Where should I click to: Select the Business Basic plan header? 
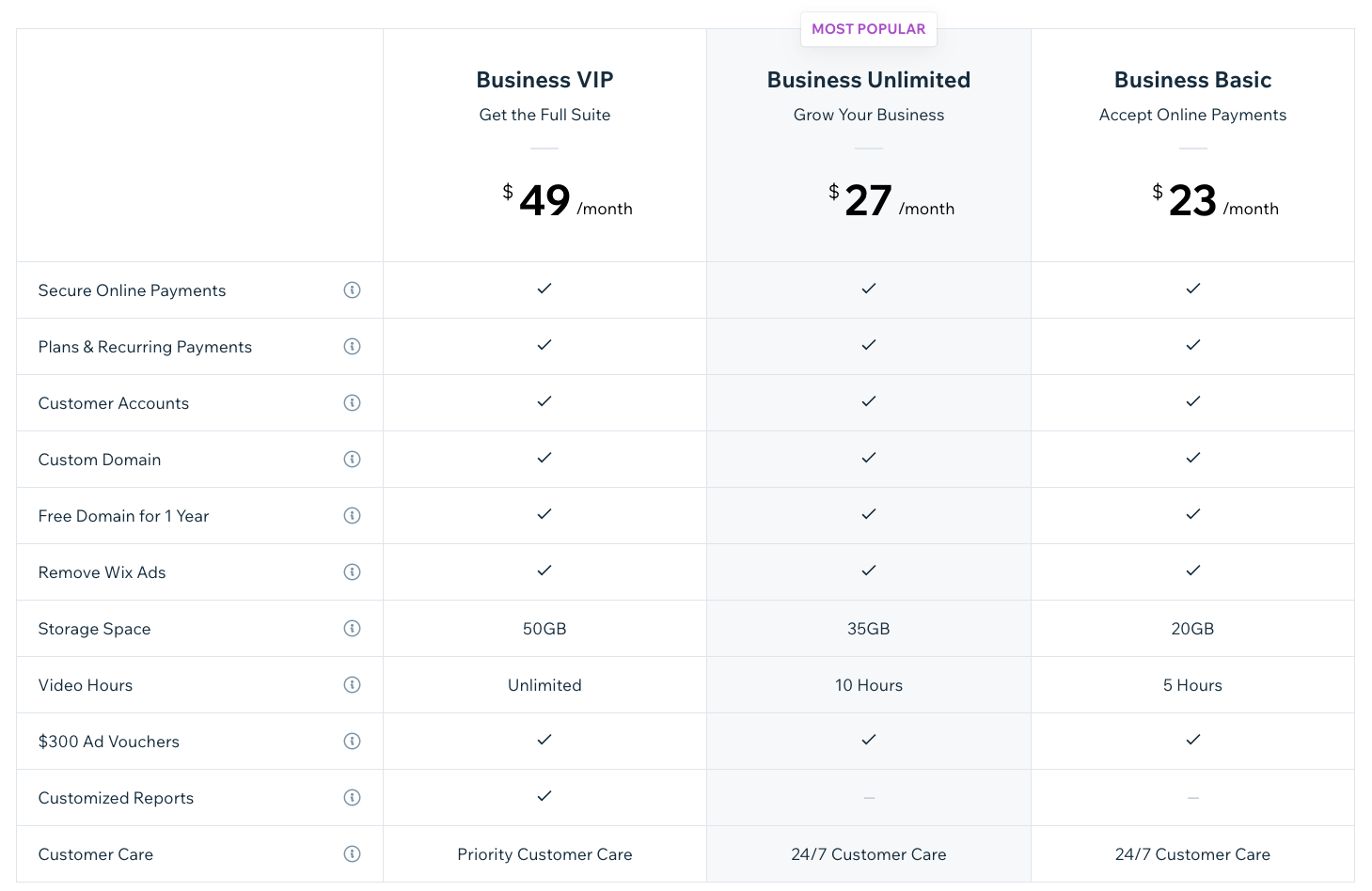[1192, 80]
